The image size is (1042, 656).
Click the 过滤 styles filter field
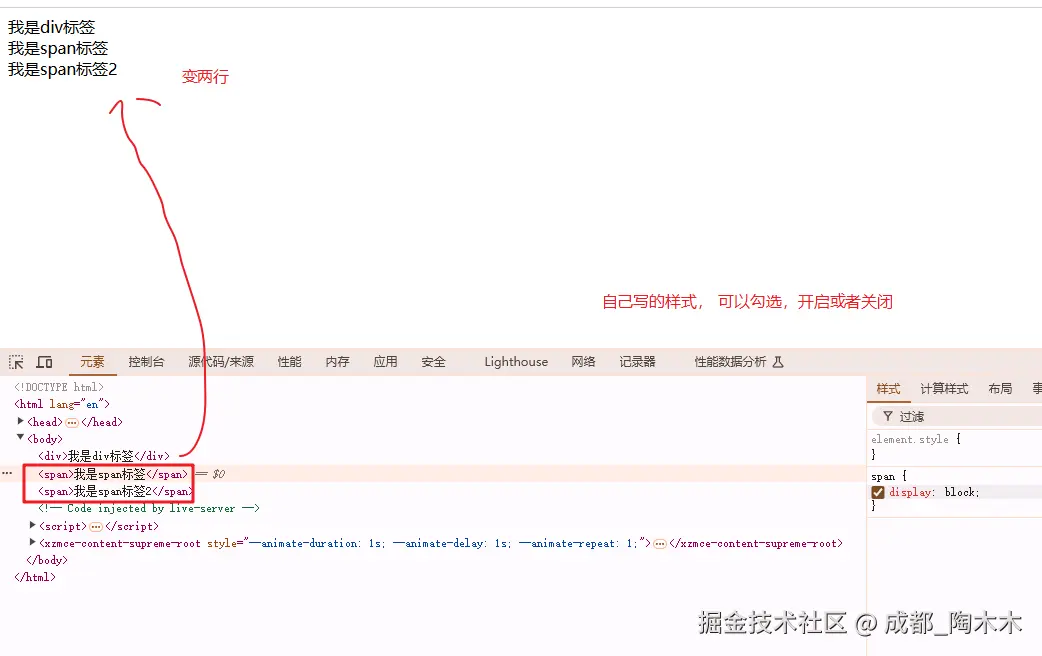point(957,417)
